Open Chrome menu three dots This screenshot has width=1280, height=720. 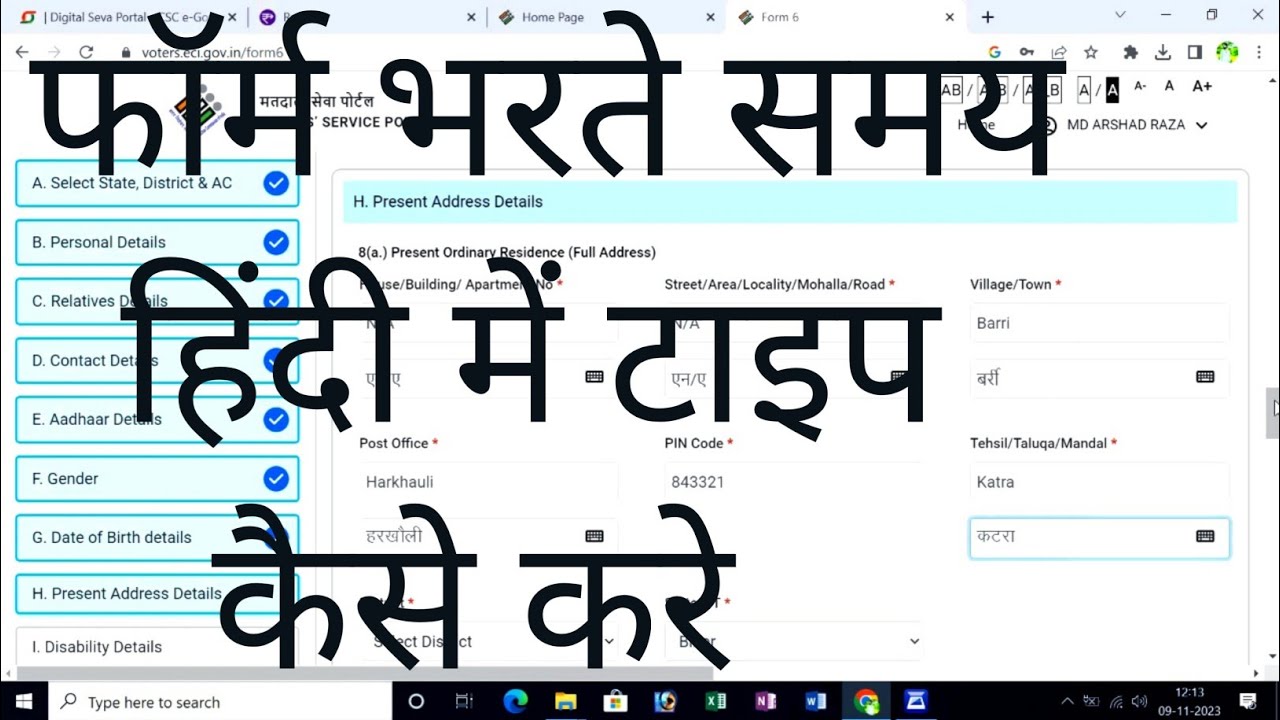point(1258,52)
